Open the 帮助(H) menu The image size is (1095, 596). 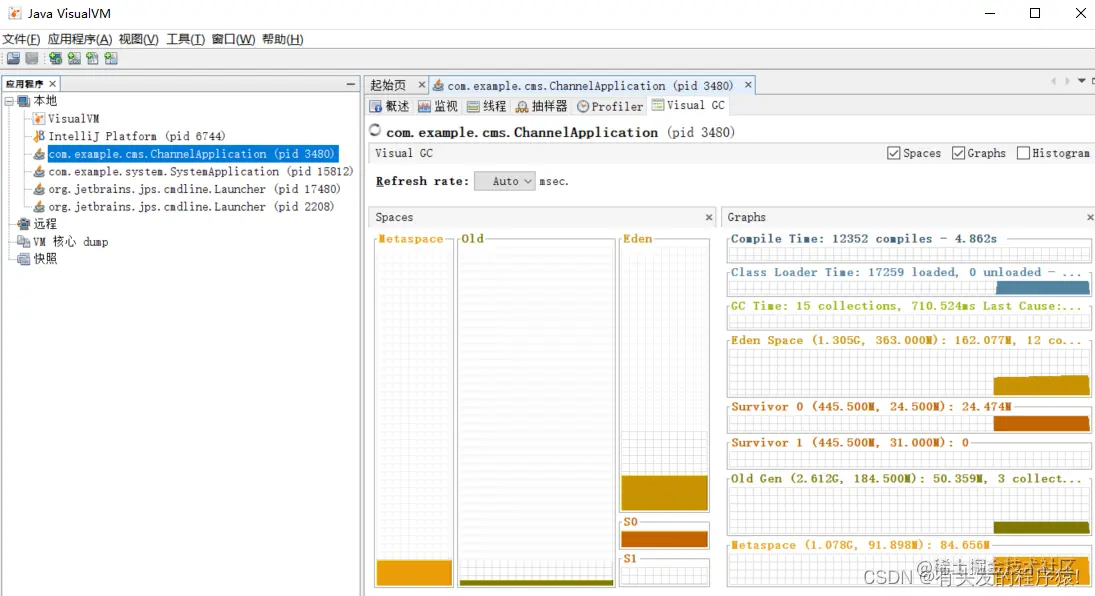click(x=282, y=39)
